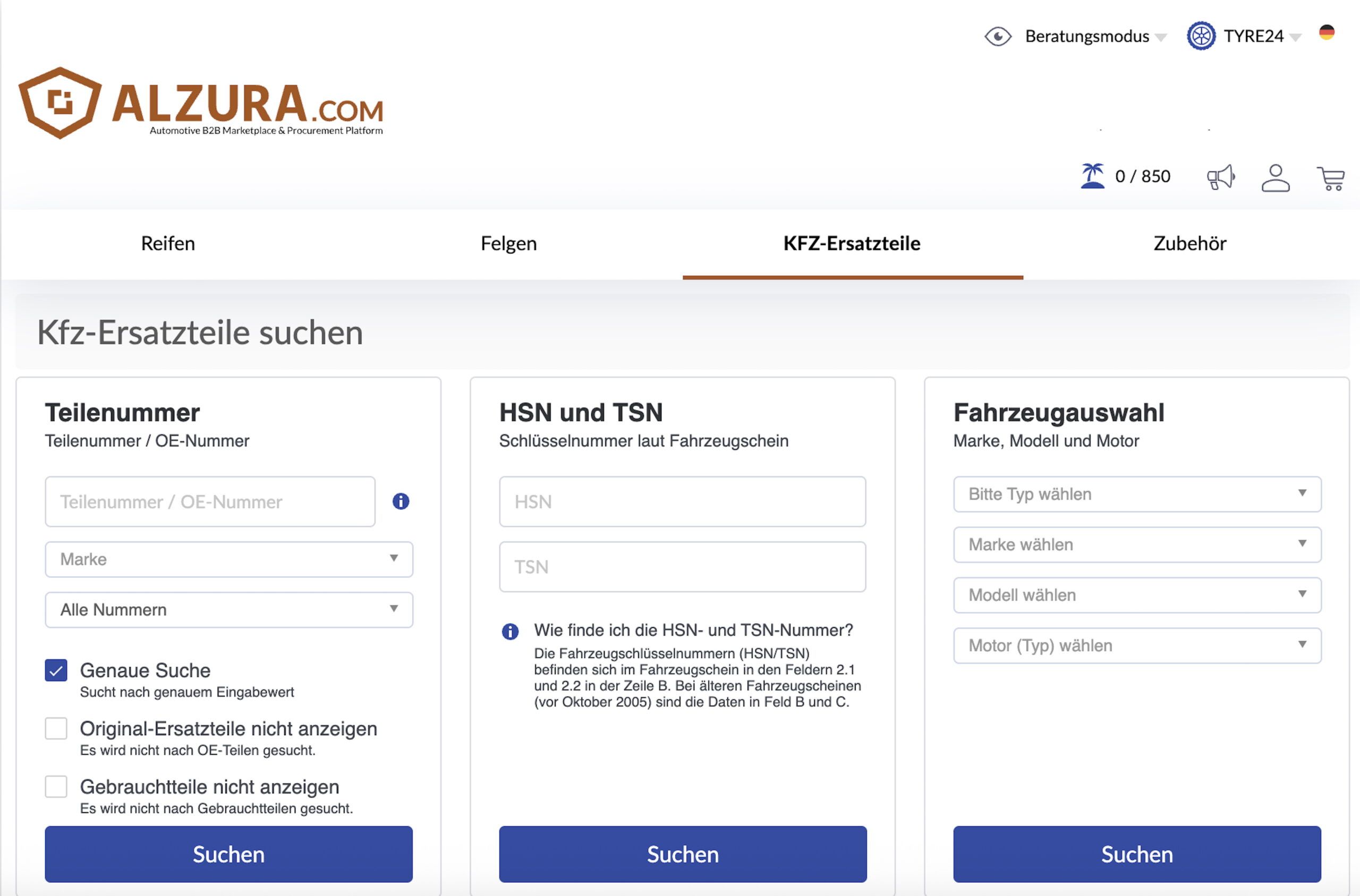Open the shopping cart icon
The width and height of the screenshot is (1360, 896).
[x=1330, y=178]
